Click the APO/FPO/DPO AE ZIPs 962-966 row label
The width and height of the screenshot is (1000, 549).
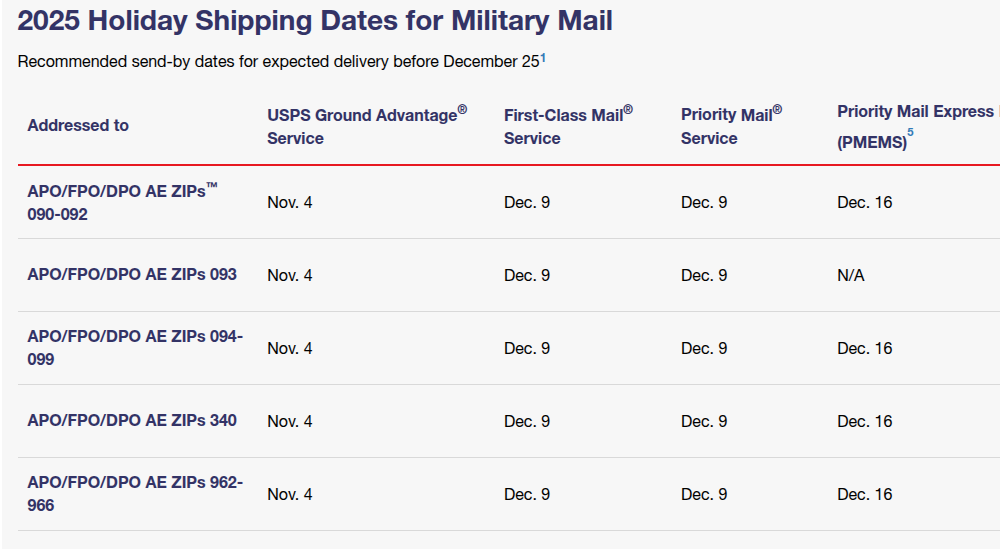point(135,494)
